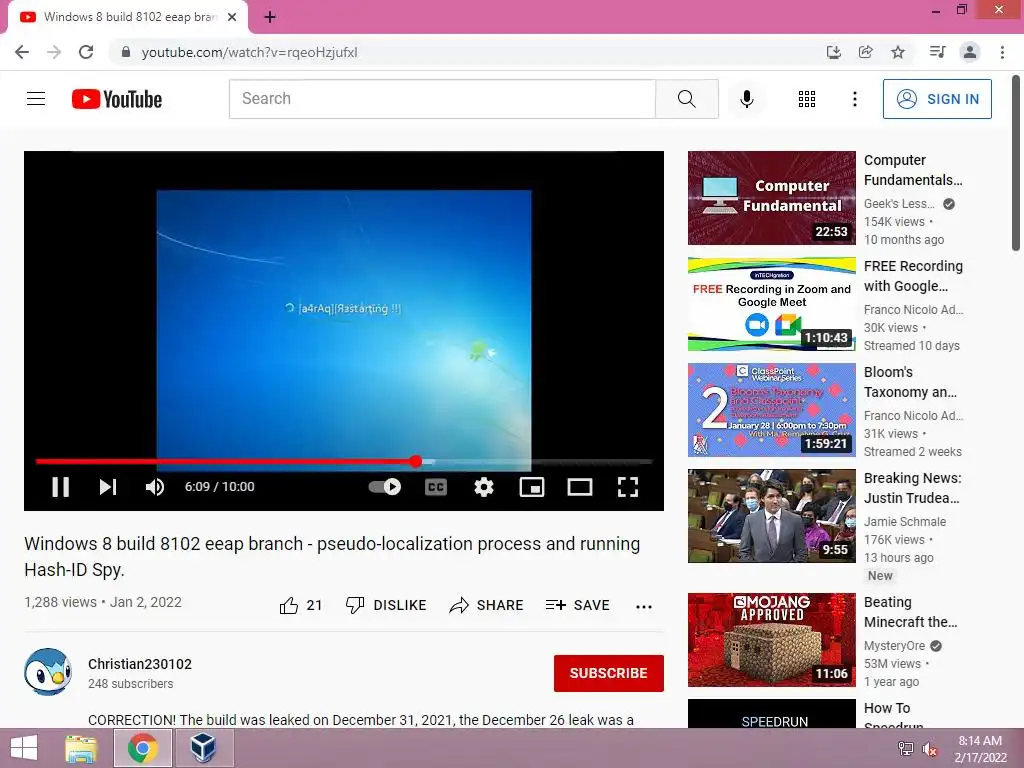The width and height of the screenshot is (1024, 768).
Task: Open the Christian230102 channel avatar
Action: pos(48,672)
